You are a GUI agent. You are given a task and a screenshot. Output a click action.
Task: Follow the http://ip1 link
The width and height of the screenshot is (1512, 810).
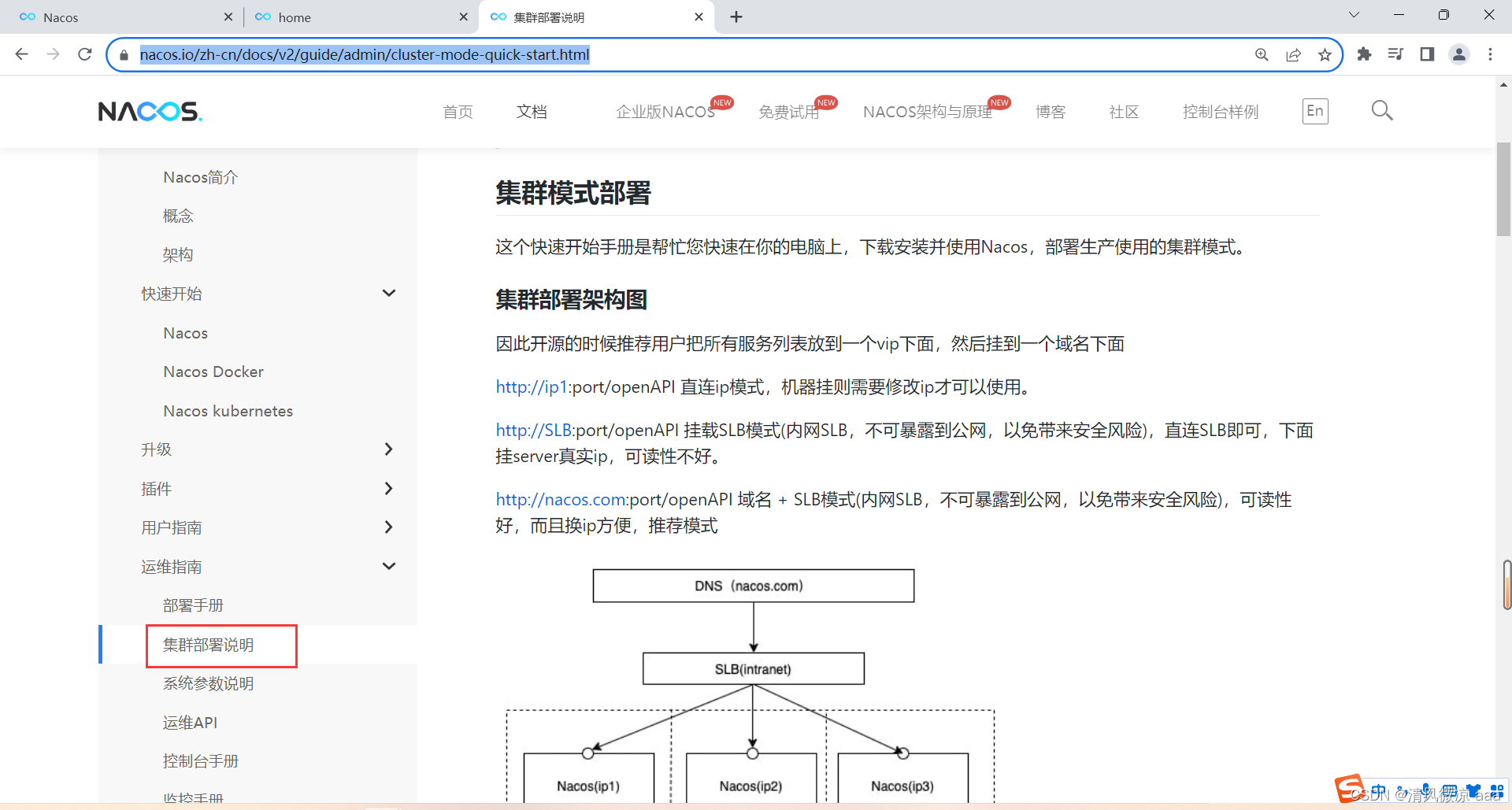[x=532, y=387]
